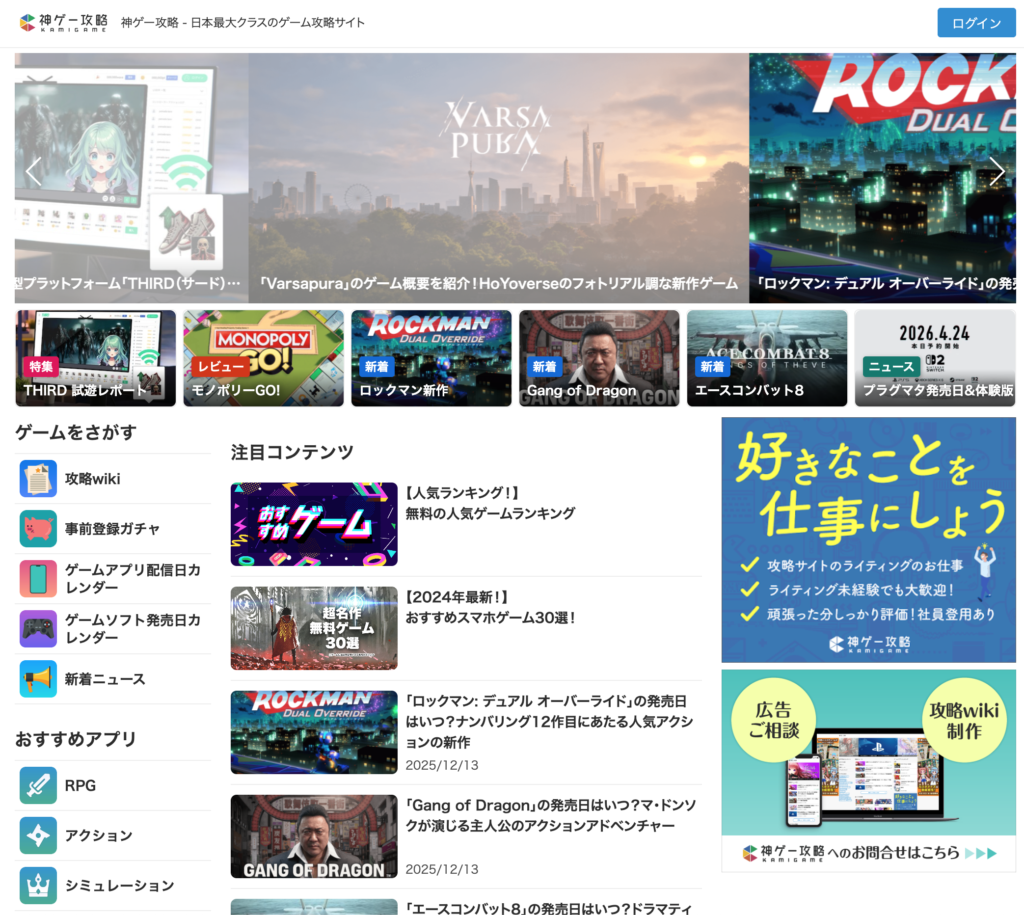This screenshot has width=1024, height=915.
Task: Advance carousel with the right arrow
Action: (996, 172)
